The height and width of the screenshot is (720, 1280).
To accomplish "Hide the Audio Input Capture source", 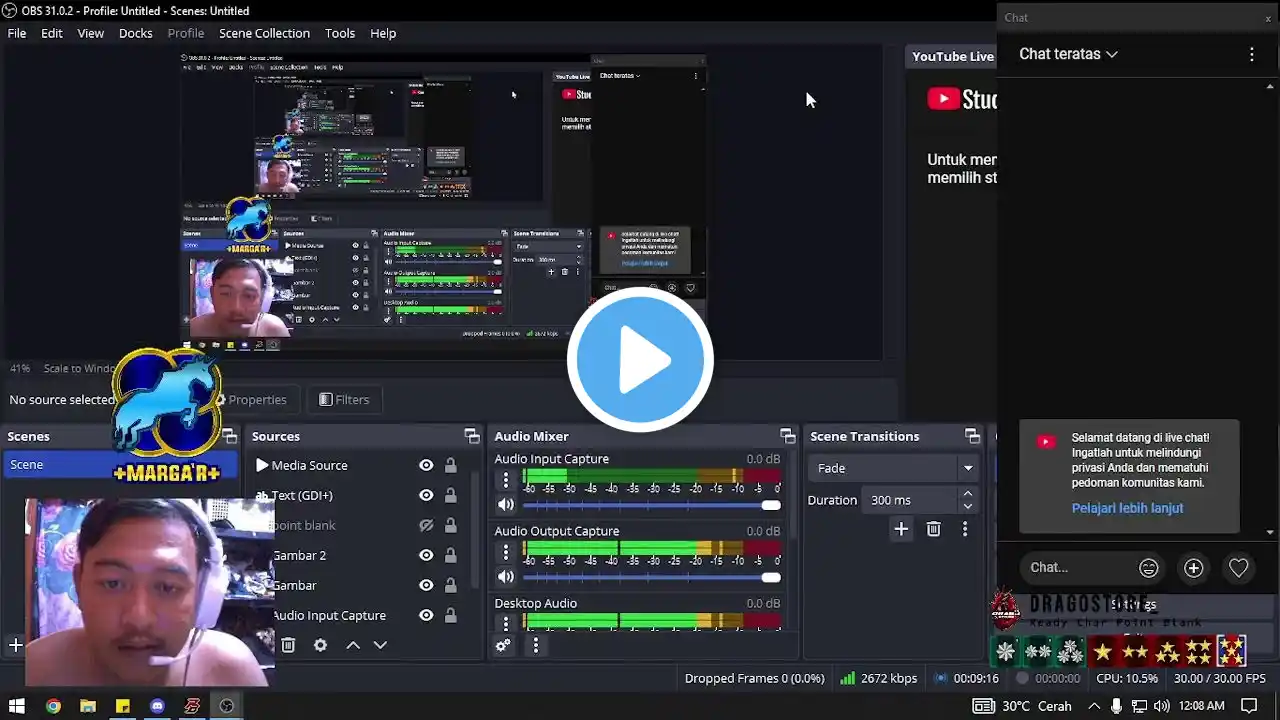I will click(426, 615).
